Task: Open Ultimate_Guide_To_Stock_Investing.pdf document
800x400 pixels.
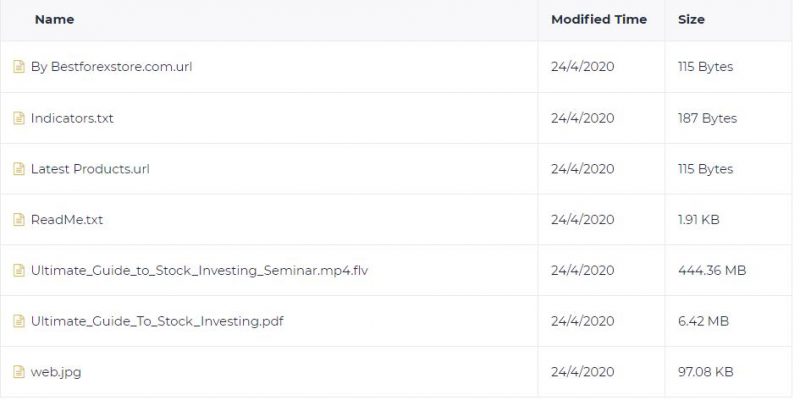Action: click(x=157, y=321)
